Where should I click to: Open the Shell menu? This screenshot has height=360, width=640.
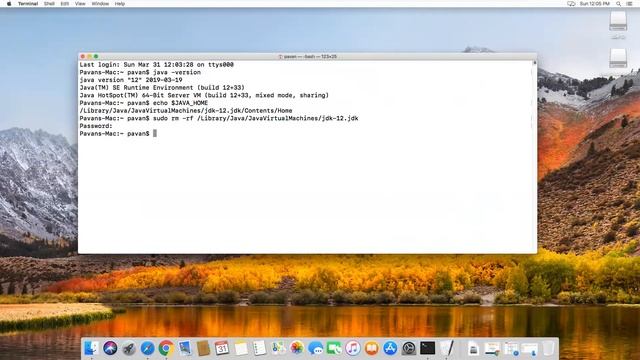tap(49, 4)
